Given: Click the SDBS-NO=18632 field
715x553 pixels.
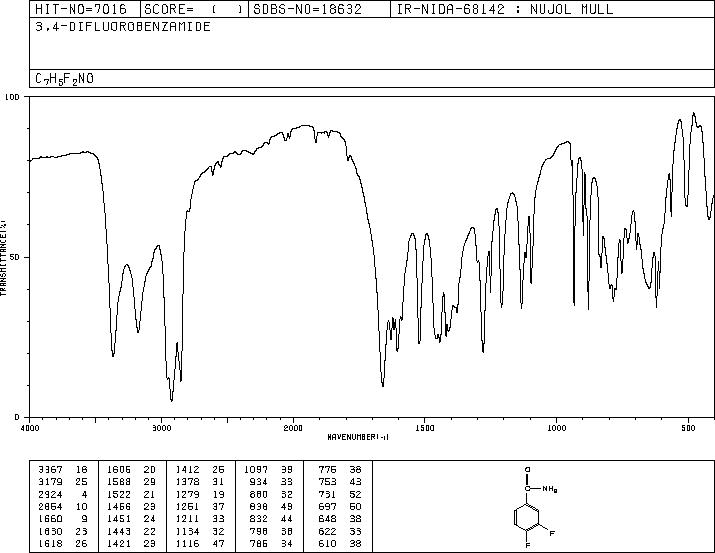Looking at the screenshot, I should point(307,9).
